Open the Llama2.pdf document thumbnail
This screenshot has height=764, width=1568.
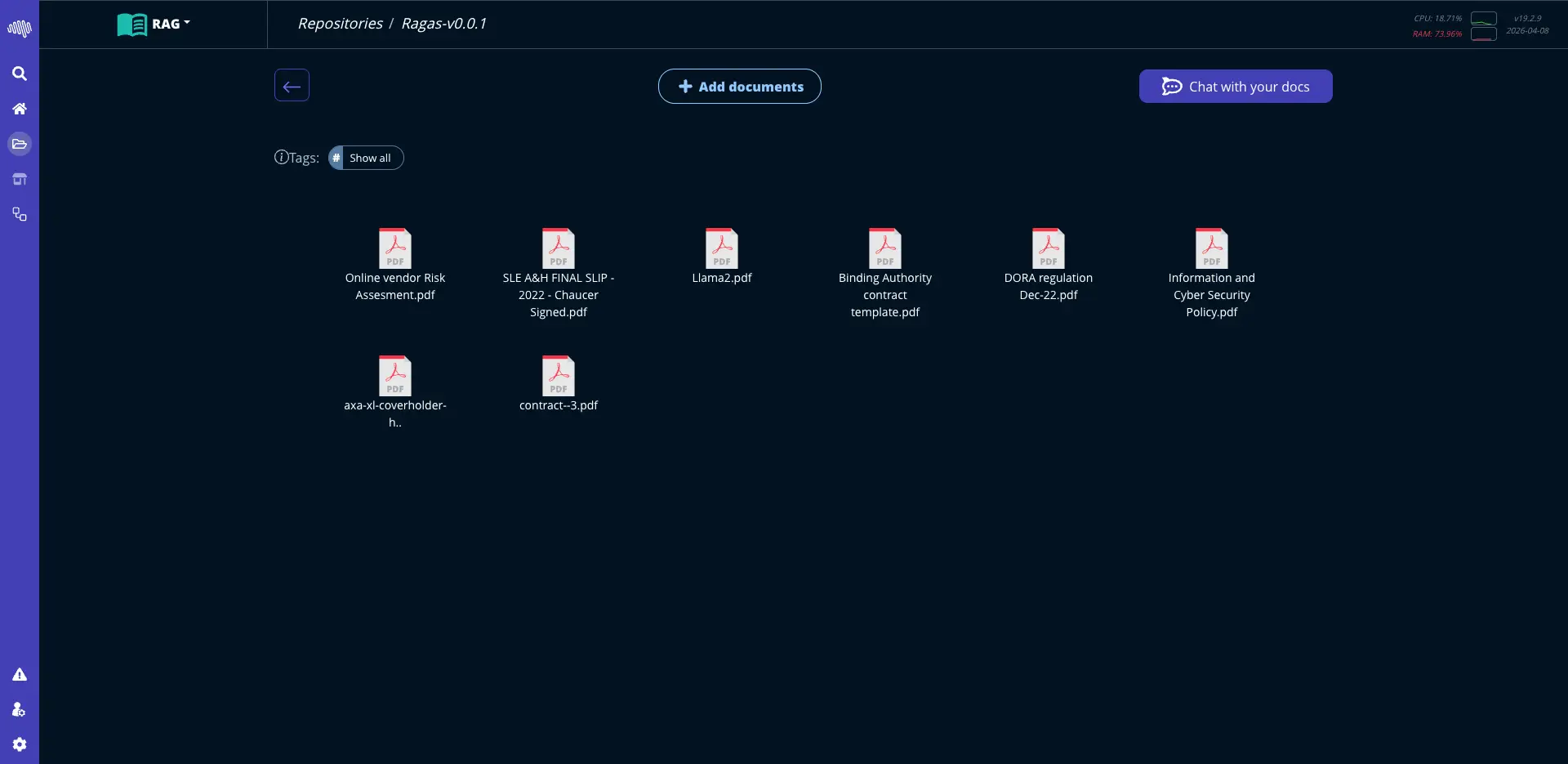pyautogui.click(x=722, y=247)
